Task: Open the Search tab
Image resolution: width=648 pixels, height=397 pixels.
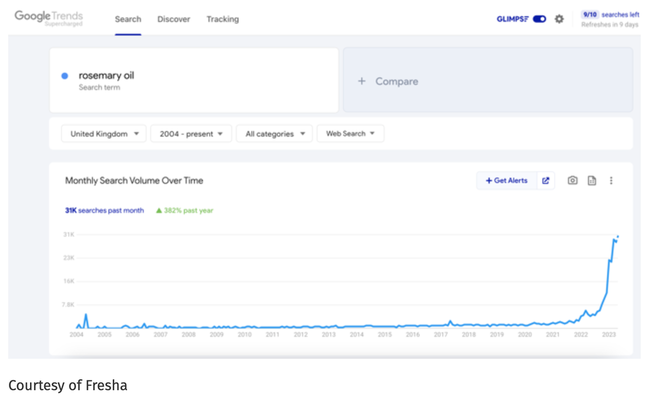Action: pos(128,19)
